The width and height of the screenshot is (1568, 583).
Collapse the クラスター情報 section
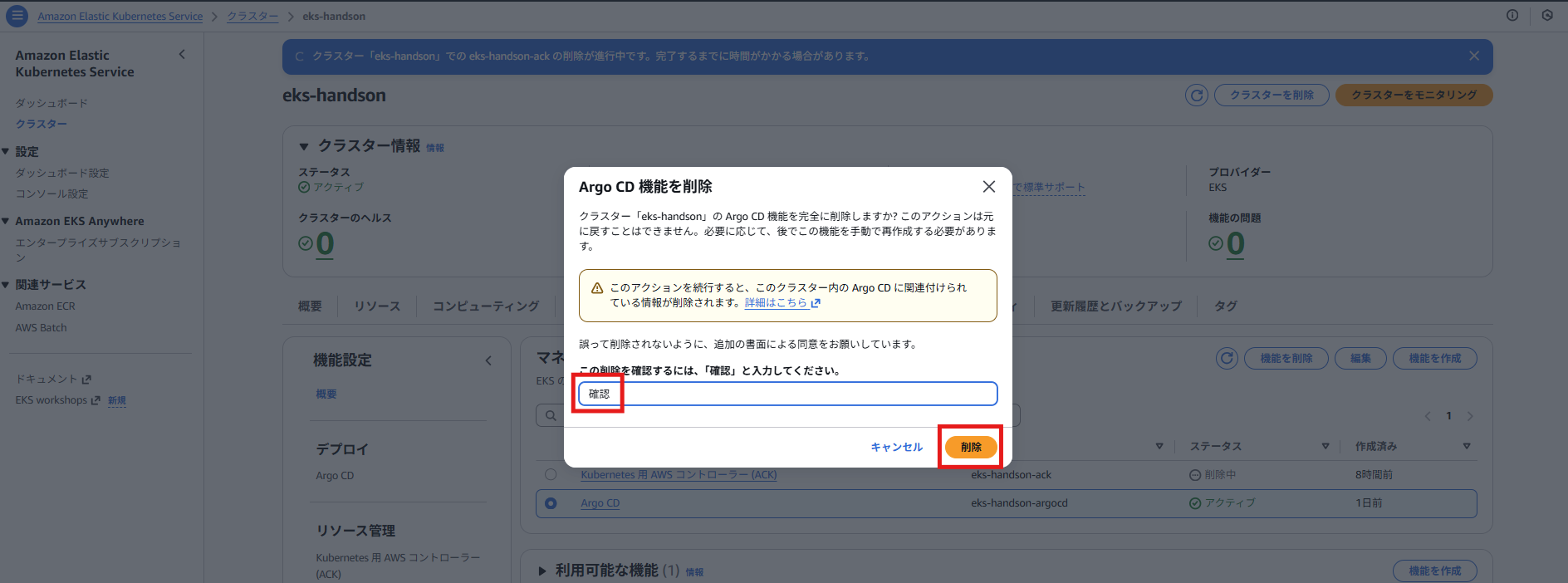pos(304,146)
